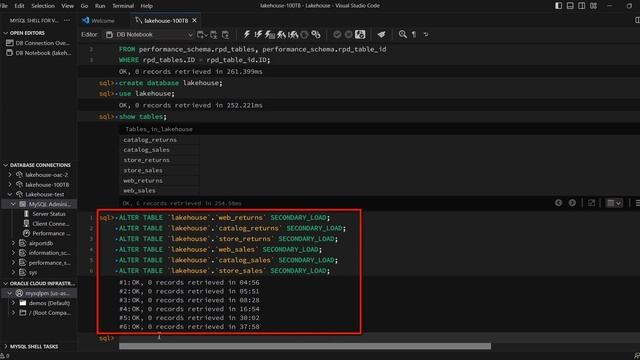The width and height of the screenshot is (640, 360).
Task: Open the Go menu
Action: (x=84, y=6)
